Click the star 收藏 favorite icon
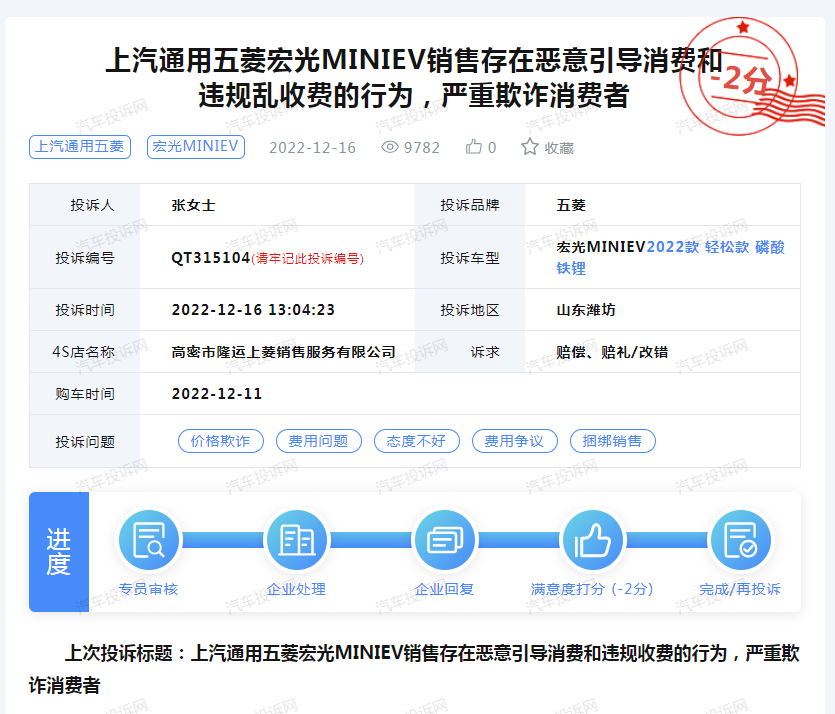835x714 pixels. tap(530, 147)
